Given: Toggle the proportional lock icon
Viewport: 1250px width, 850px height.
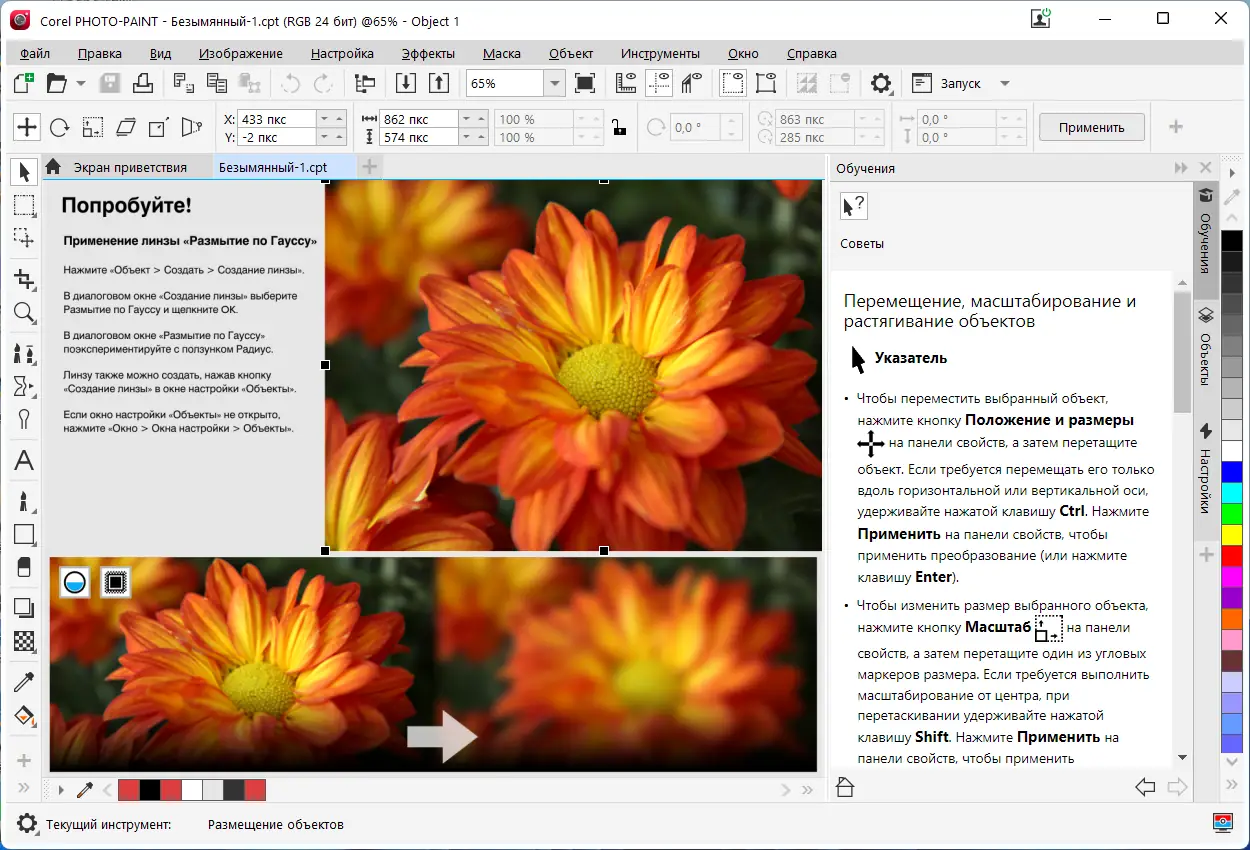Looking at the screenshot, I should (619, 127).
